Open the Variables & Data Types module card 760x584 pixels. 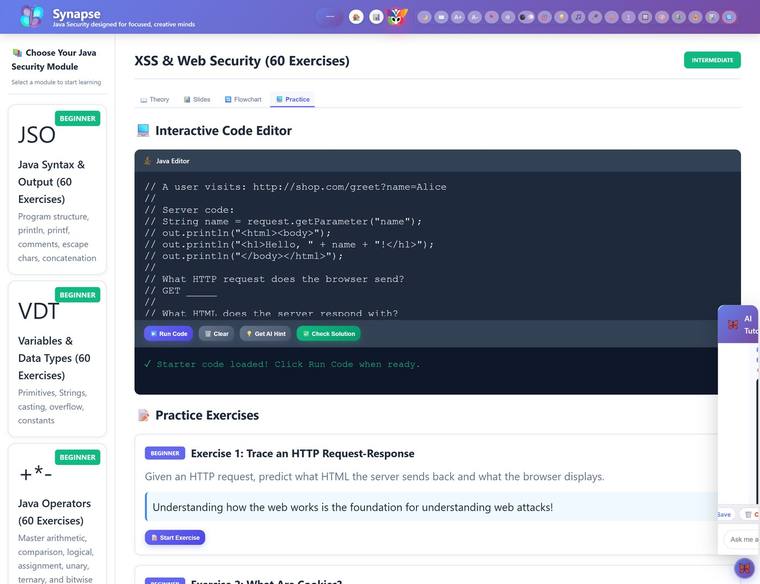(x=57, y=359)
